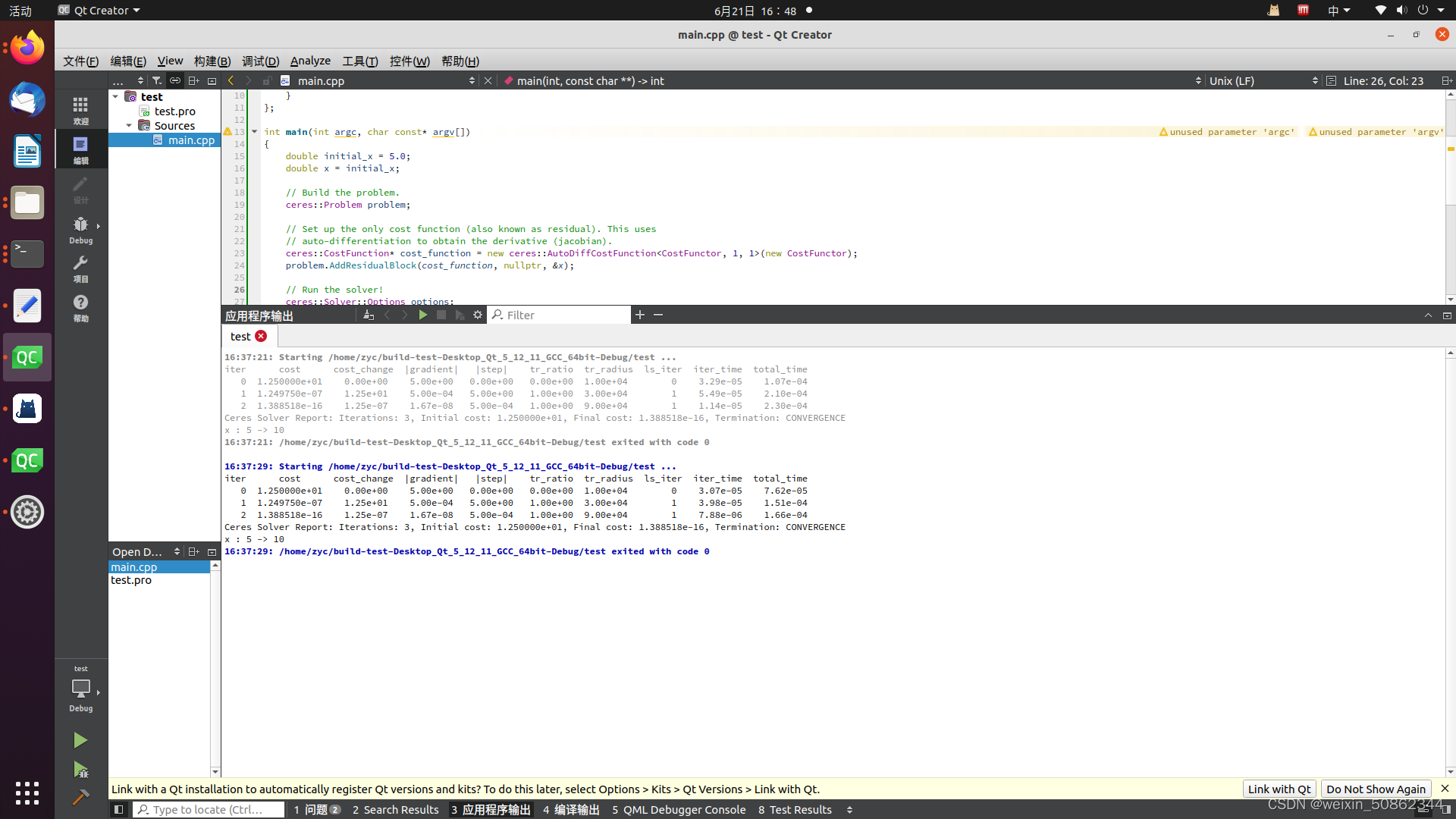1456x819 pixels.
Task: Click the green Run button in sidebar
Action: click(80, 740)
